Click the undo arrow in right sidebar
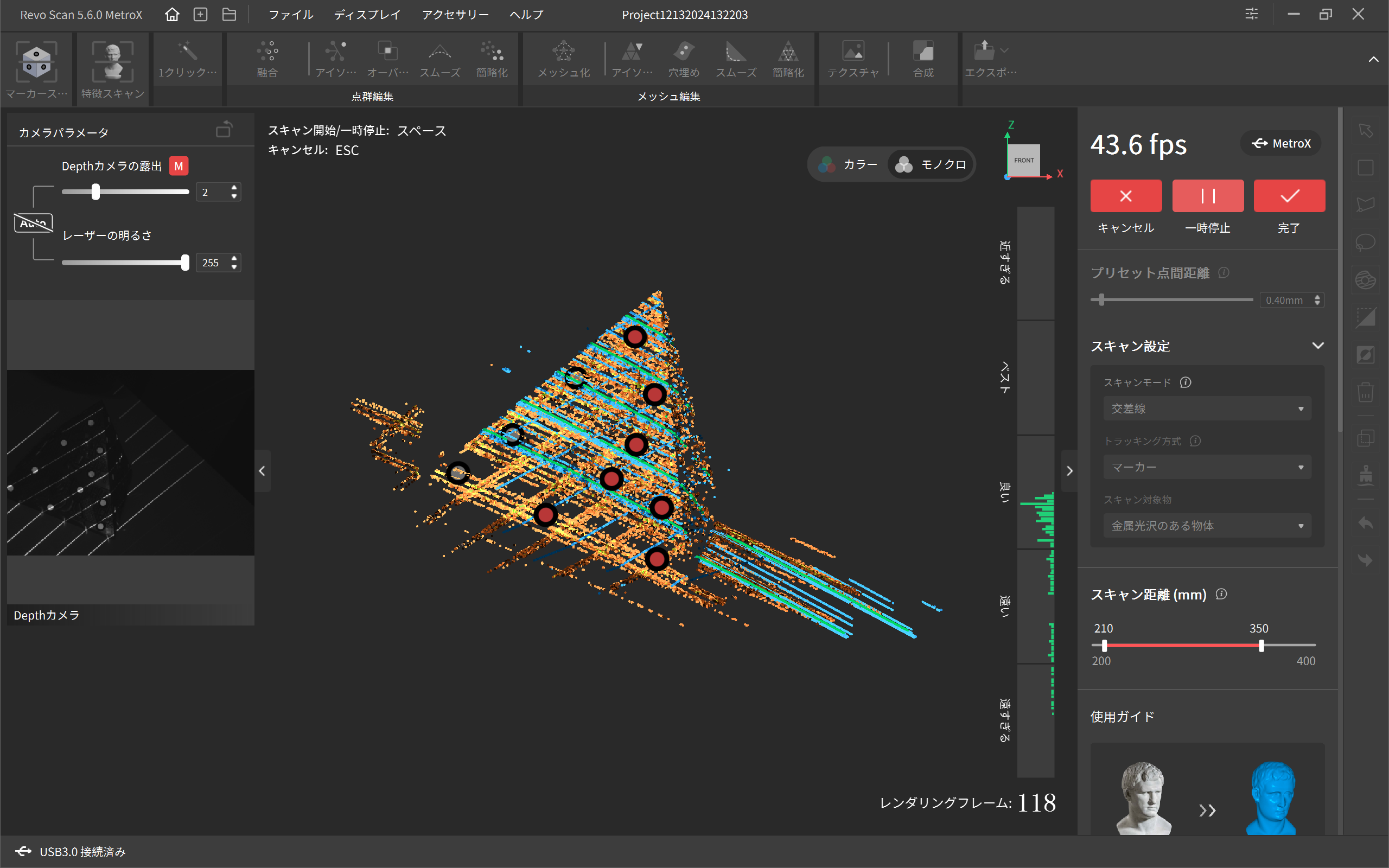 1366,523
